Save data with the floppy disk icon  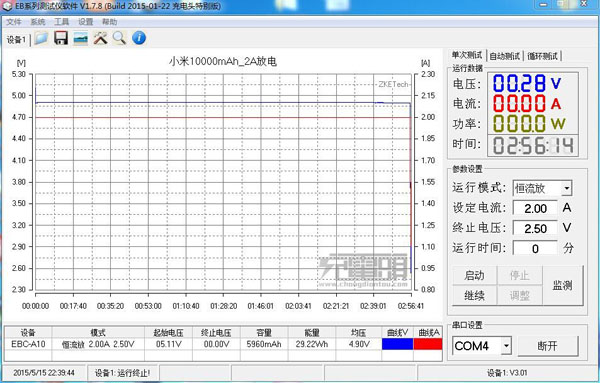pyautogui.click(x=61, y=38)
